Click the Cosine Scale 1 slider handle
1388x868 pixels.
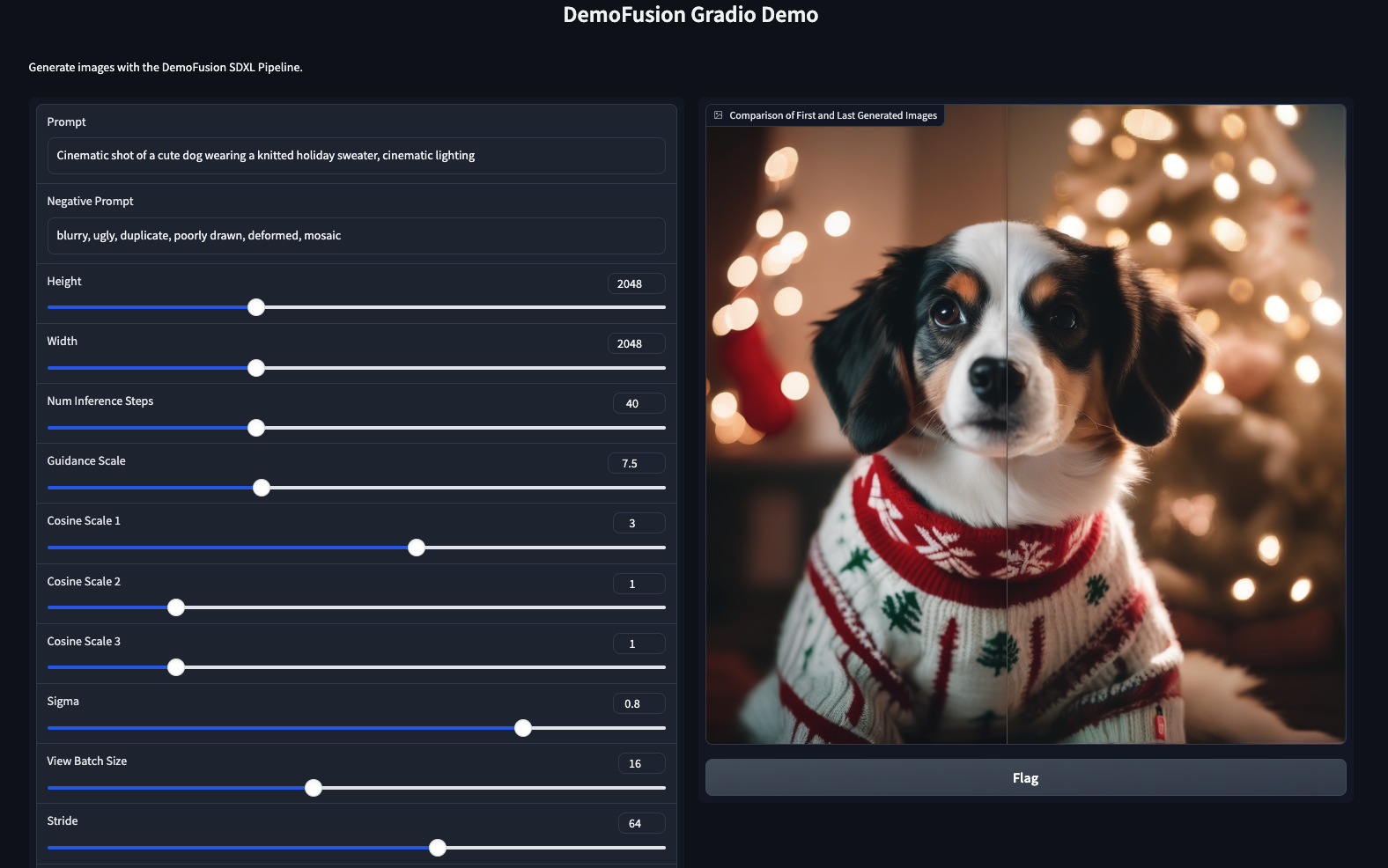[417, 548]
